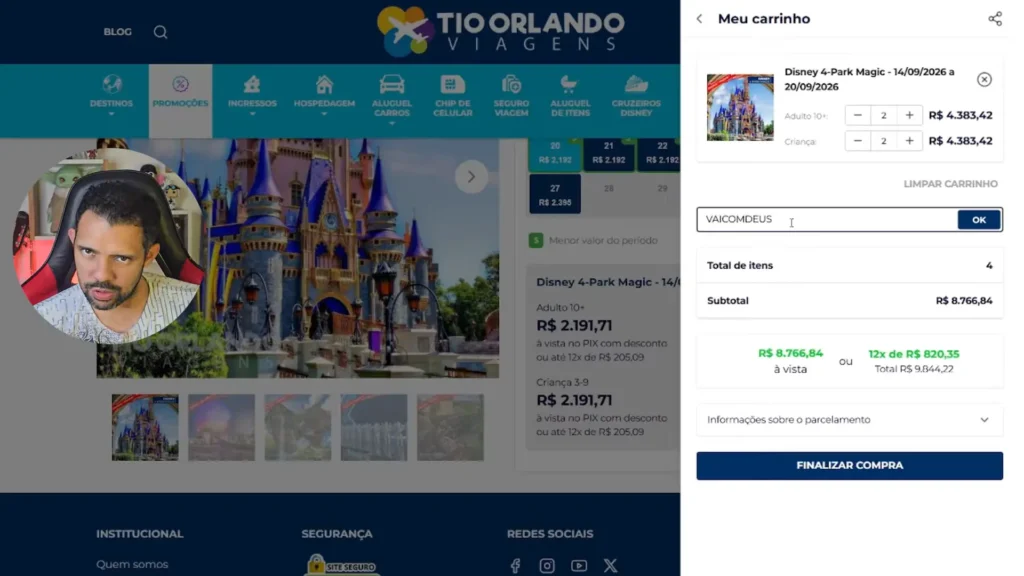Click the Seguro Viagem shield icon
1024x576 pixels.
(511, 84)
